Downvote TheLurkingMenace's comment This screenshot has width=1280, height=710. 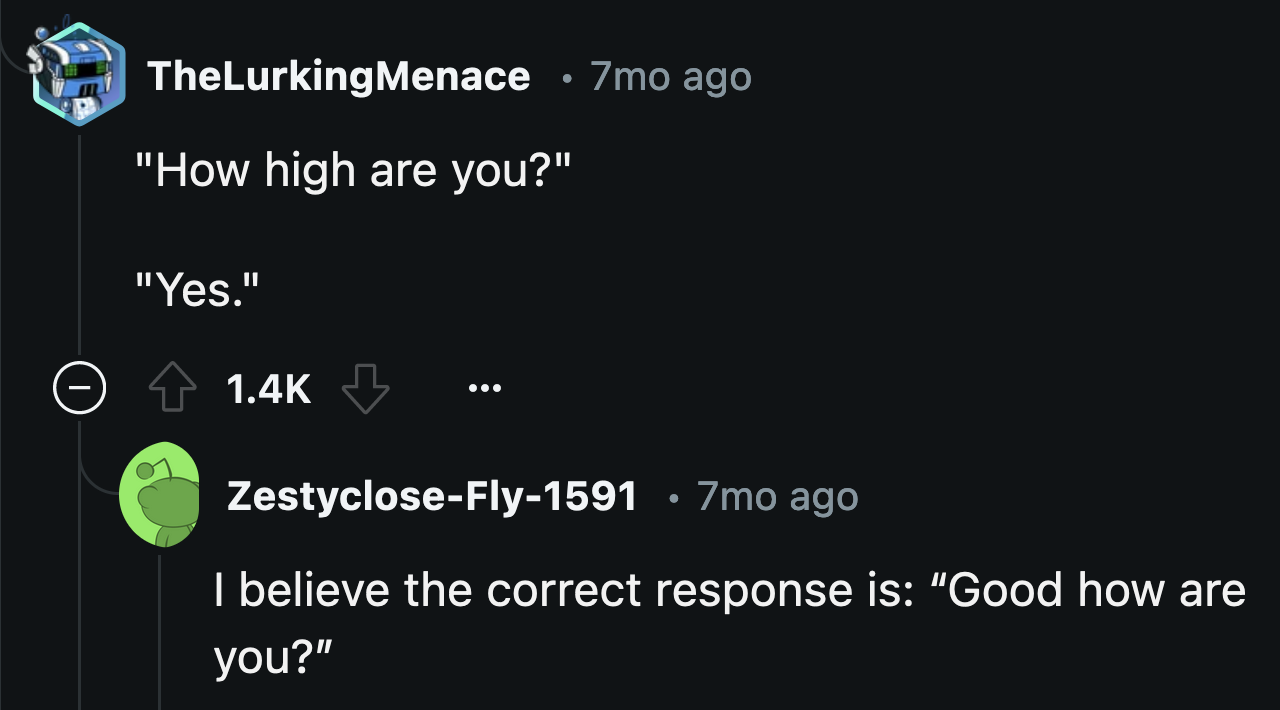click(365, 389)
